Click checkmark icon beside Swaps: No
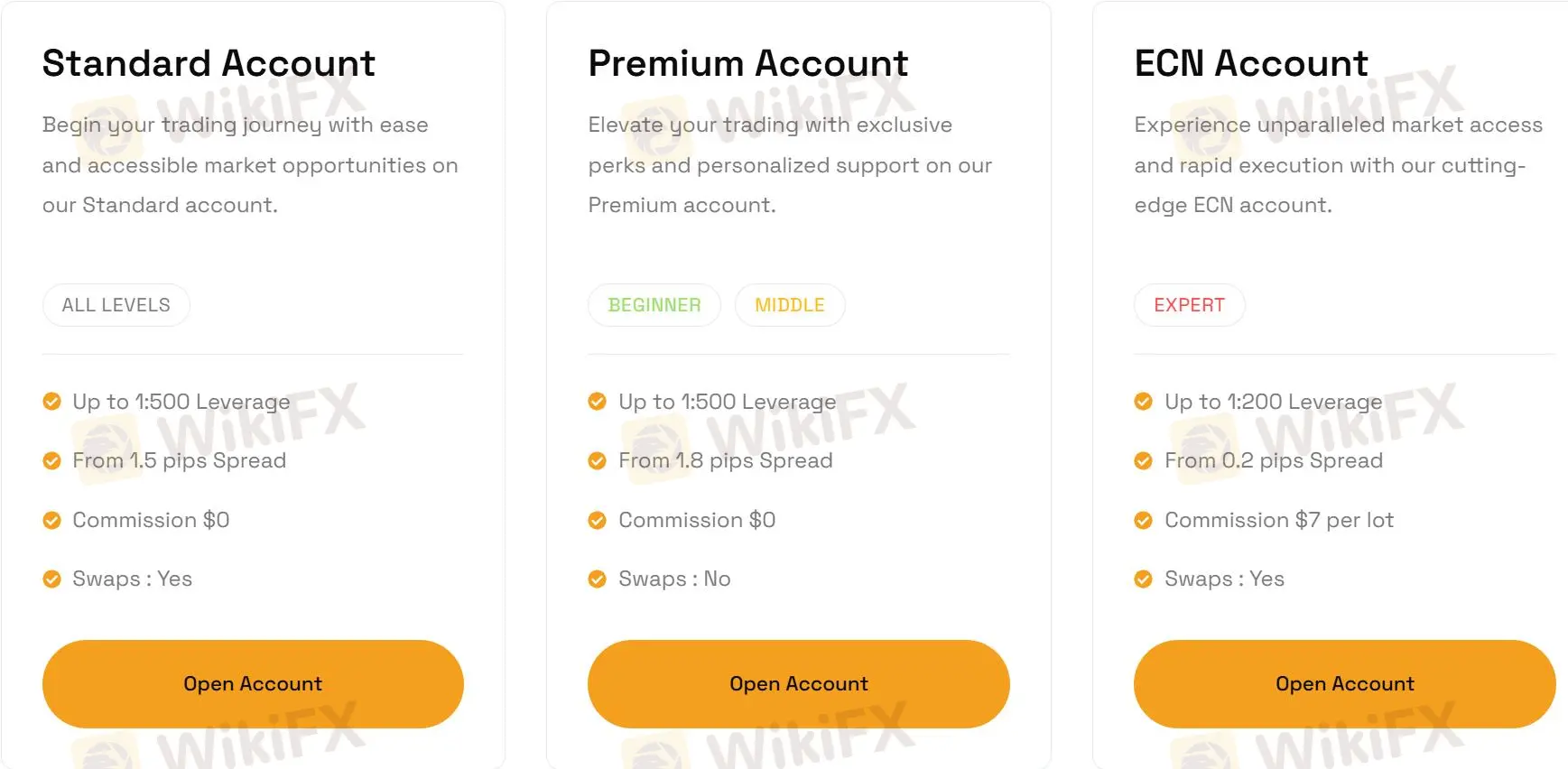This screenshot has height=769, width=1568. tap(598, 579)
